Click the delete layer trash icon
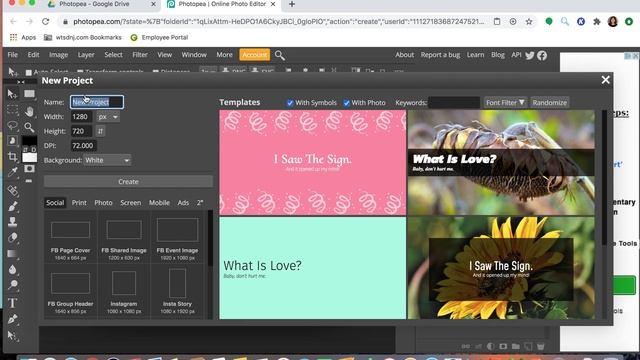Screen dimensions: 640x360 coord(541,346)
